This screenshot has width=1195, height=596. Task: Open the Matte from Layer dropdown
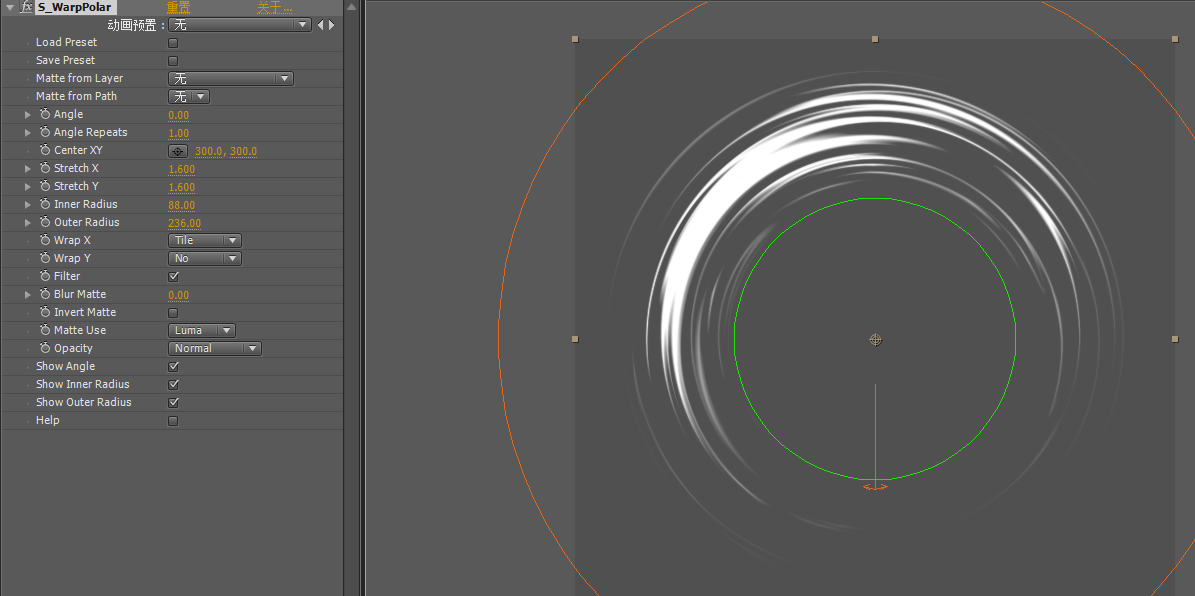(x=230, y=79)
